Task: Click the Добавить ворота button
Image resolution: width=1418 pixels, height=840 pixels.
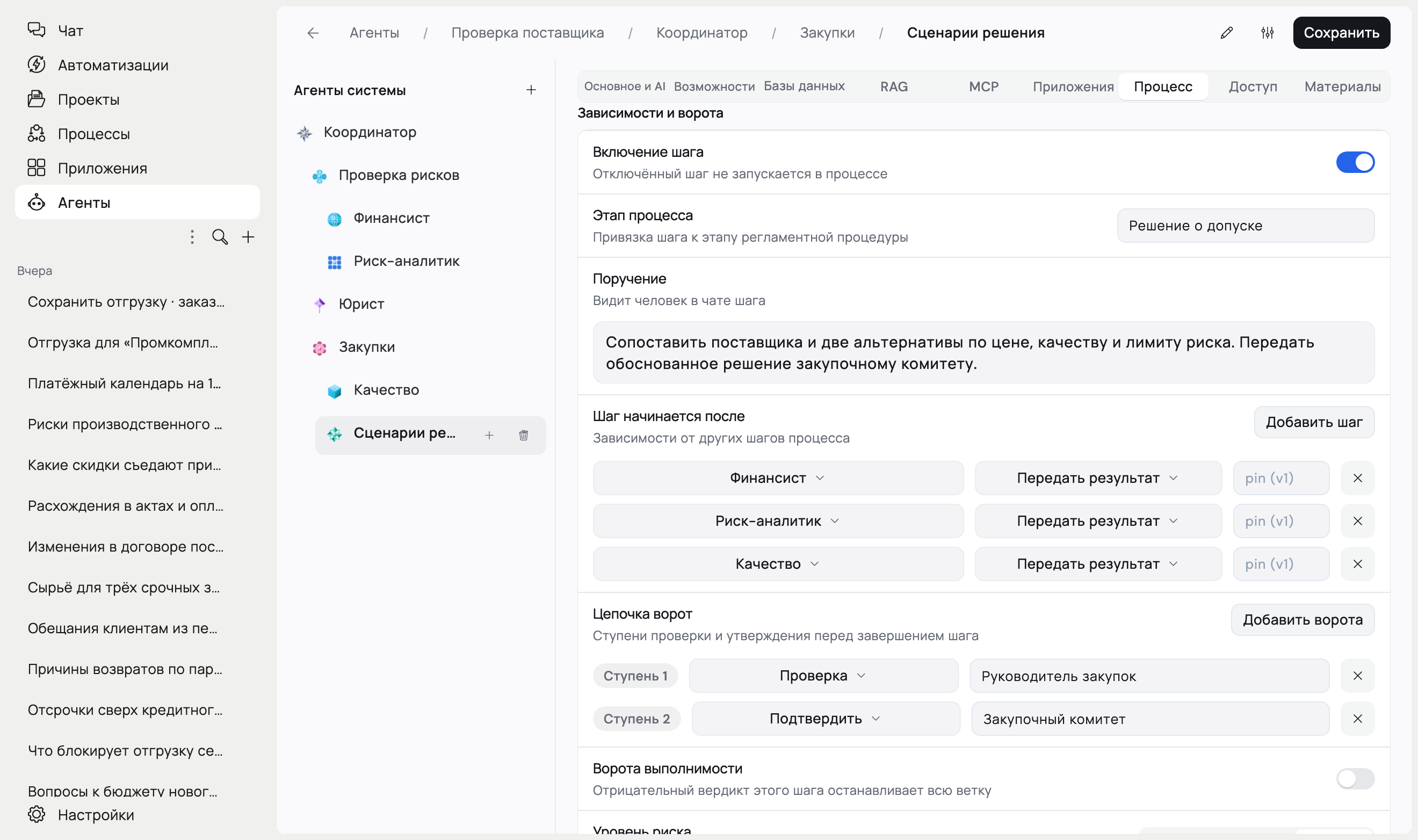Action: coord(1303,620)
